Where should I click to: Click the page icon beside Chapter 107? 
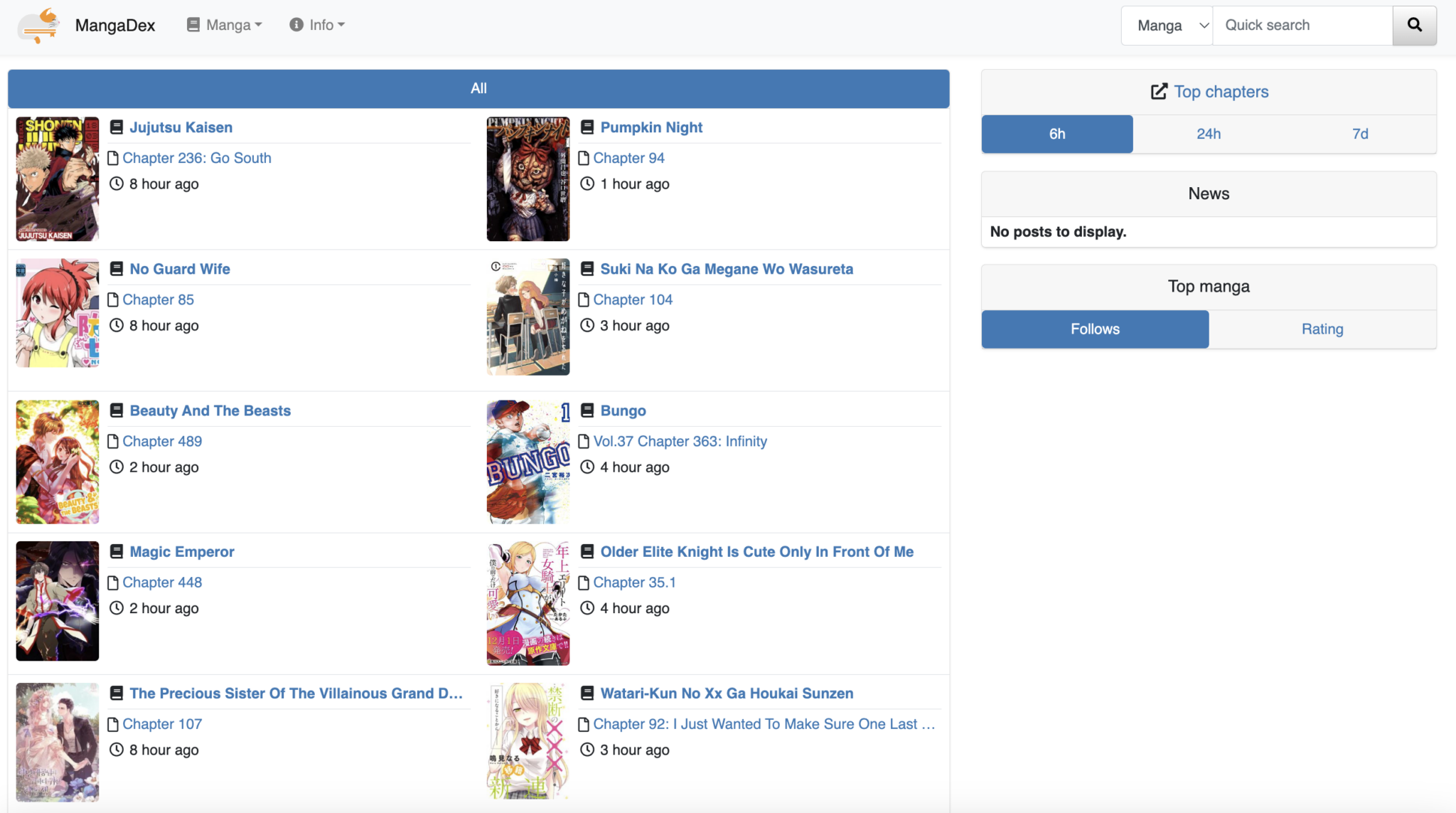(x=113, y=724)
